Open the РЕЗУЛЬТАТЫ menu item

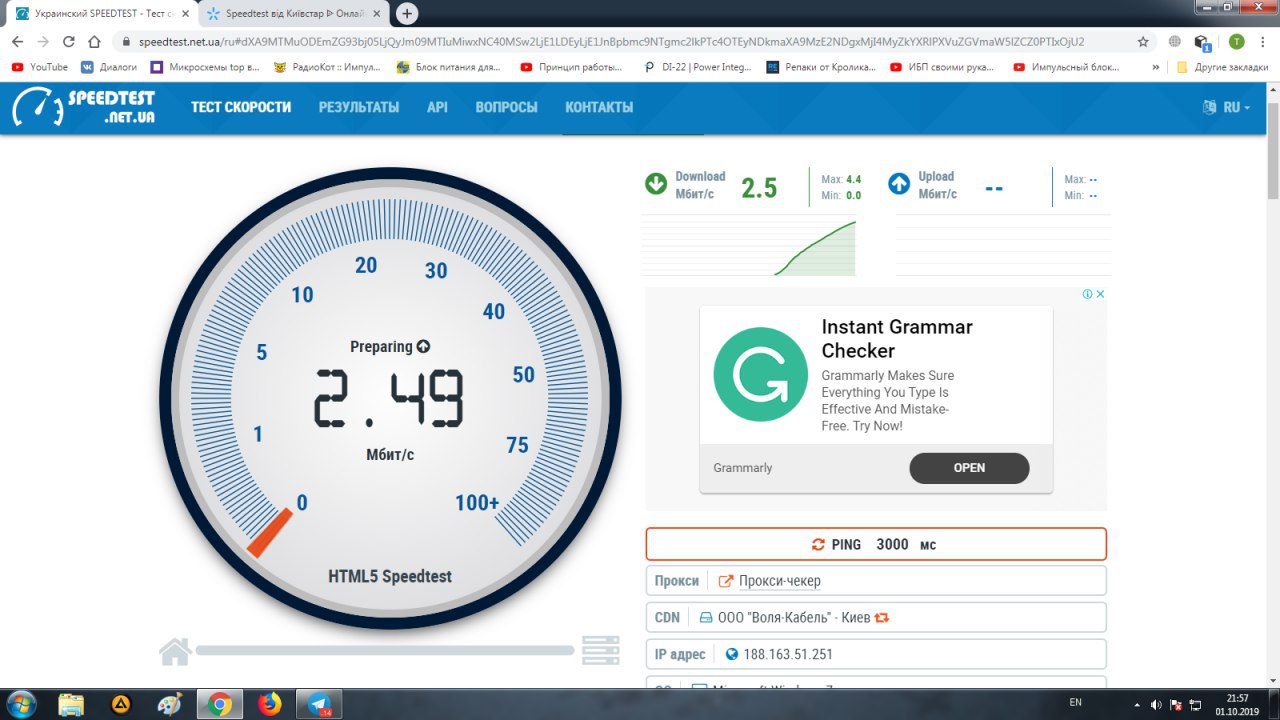point(359,107)
